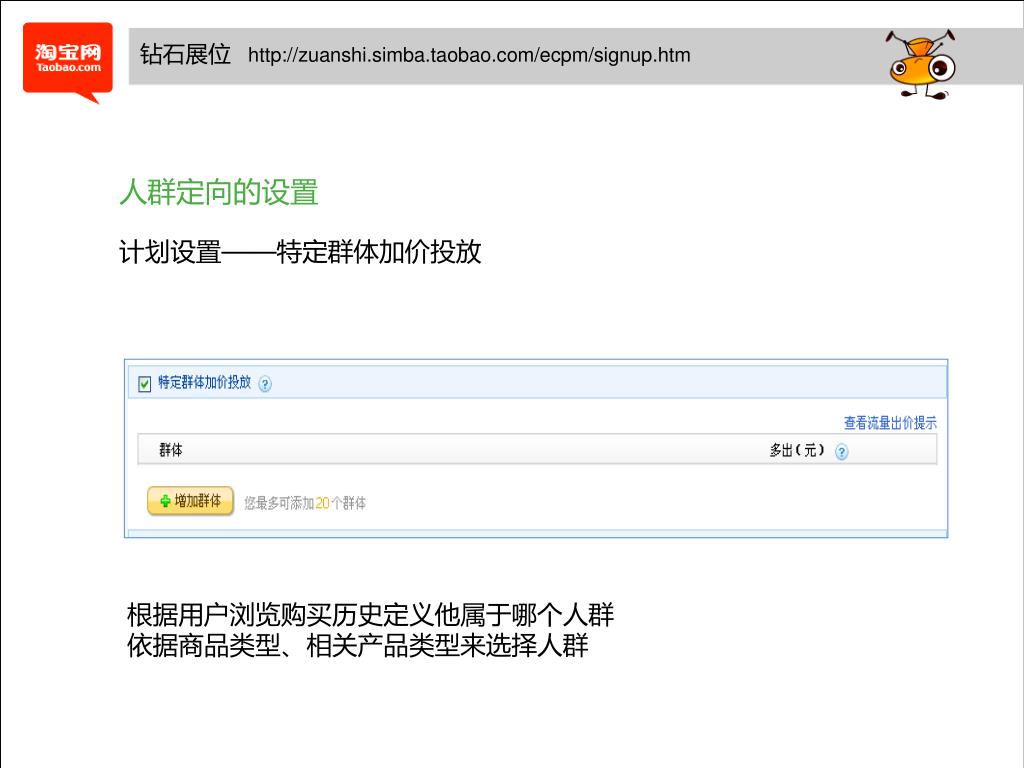
Task: Open help icon beside 特定群体加价投放
Action: tap(264, 384)
